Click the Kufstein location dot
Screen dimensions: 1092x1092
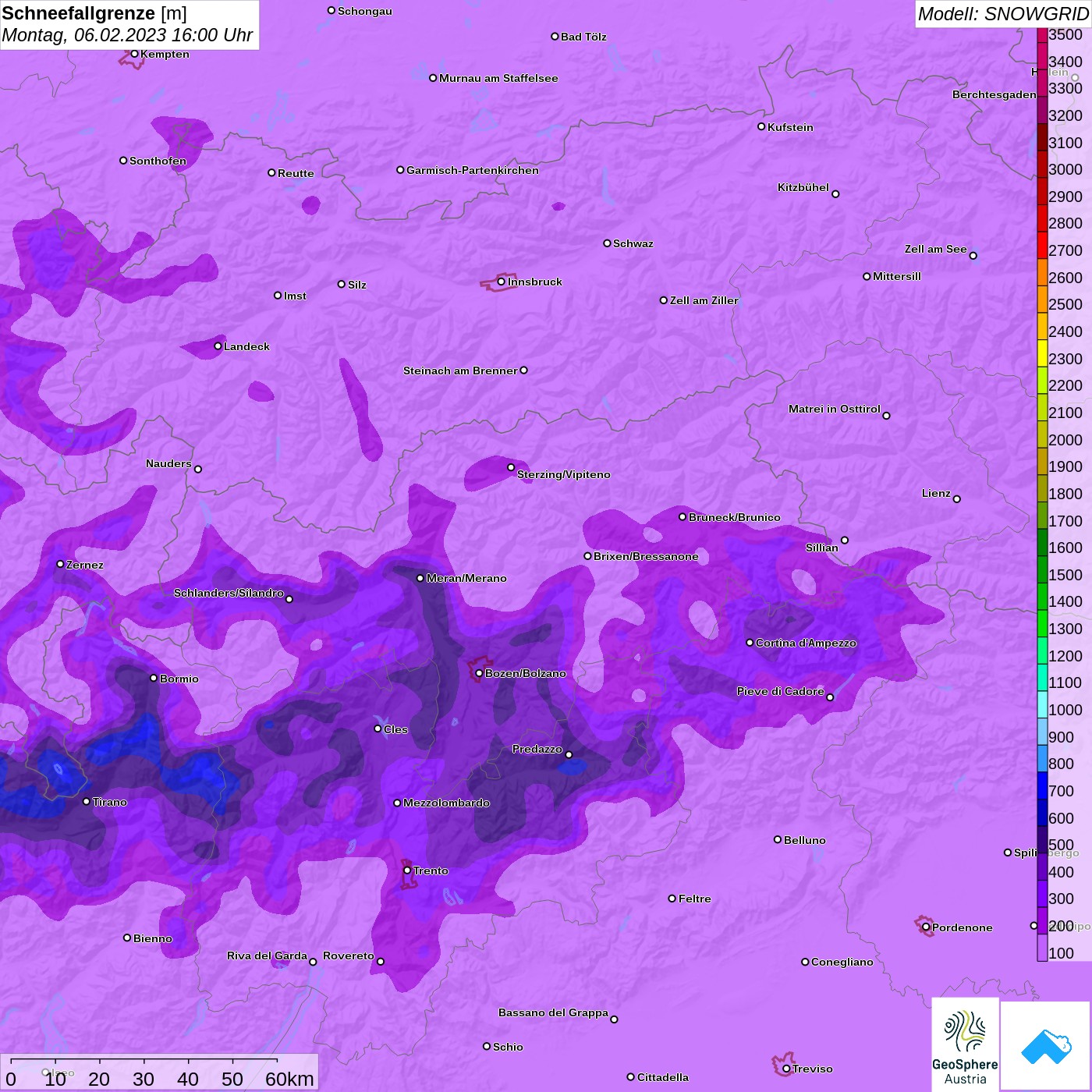click(761, 126)
